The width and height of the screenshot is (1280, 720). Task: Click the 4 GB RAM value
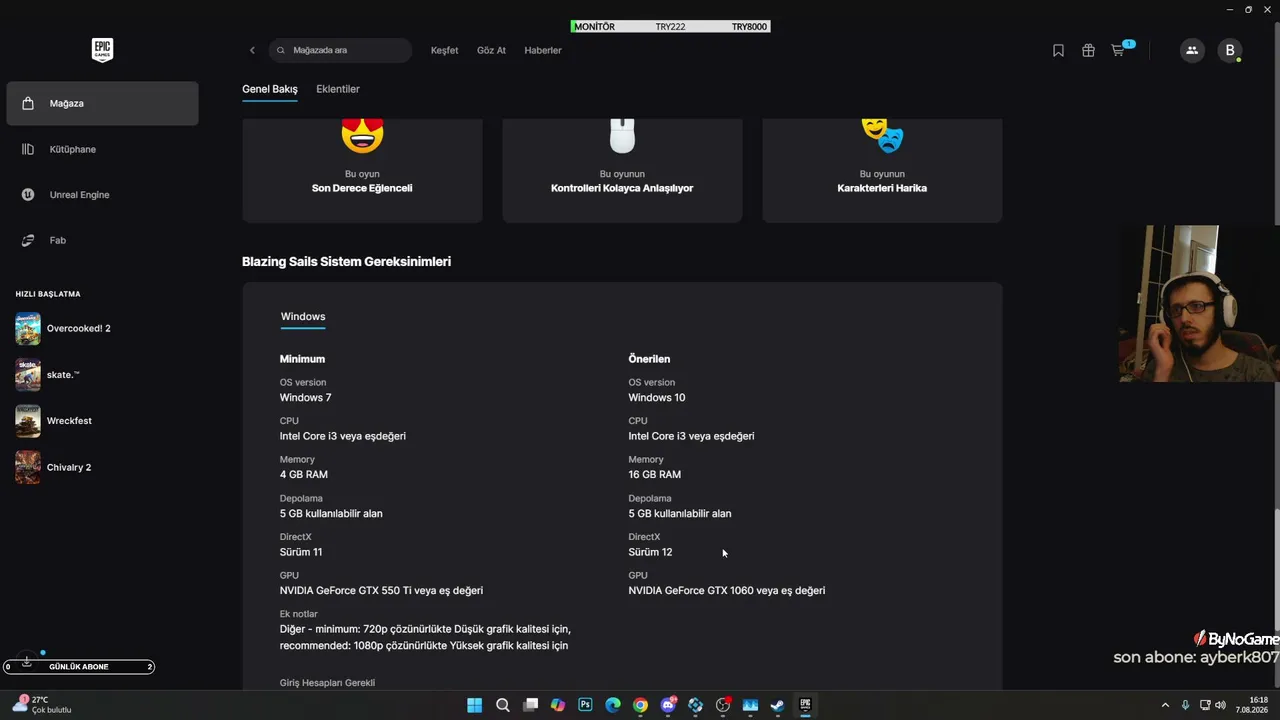[304, 475]
